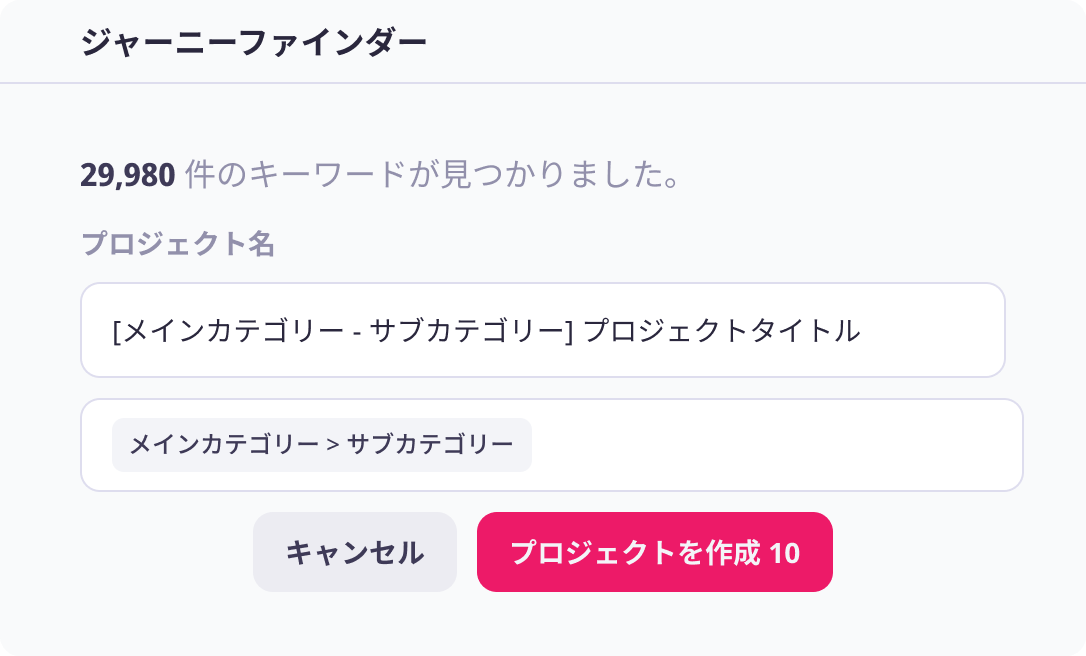Screen dimensions: 1086x656
Task: Select the メインカテゴリー > サブカテゴリー tag chip
Action: [321, 445]
